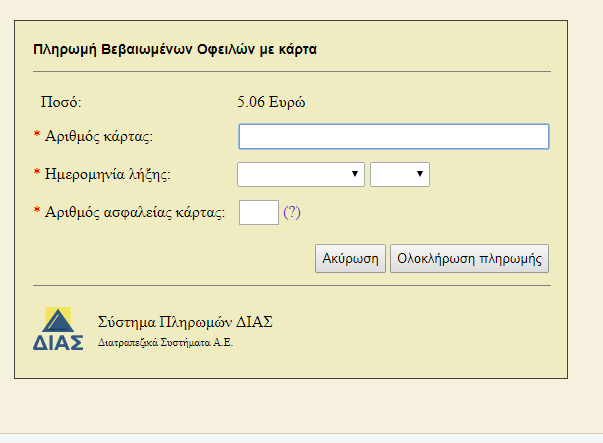Click the blue triangle ΔΙΑΣ logo icon
The width and height of the screenshot is (603, 443).
tap(58, 320)
